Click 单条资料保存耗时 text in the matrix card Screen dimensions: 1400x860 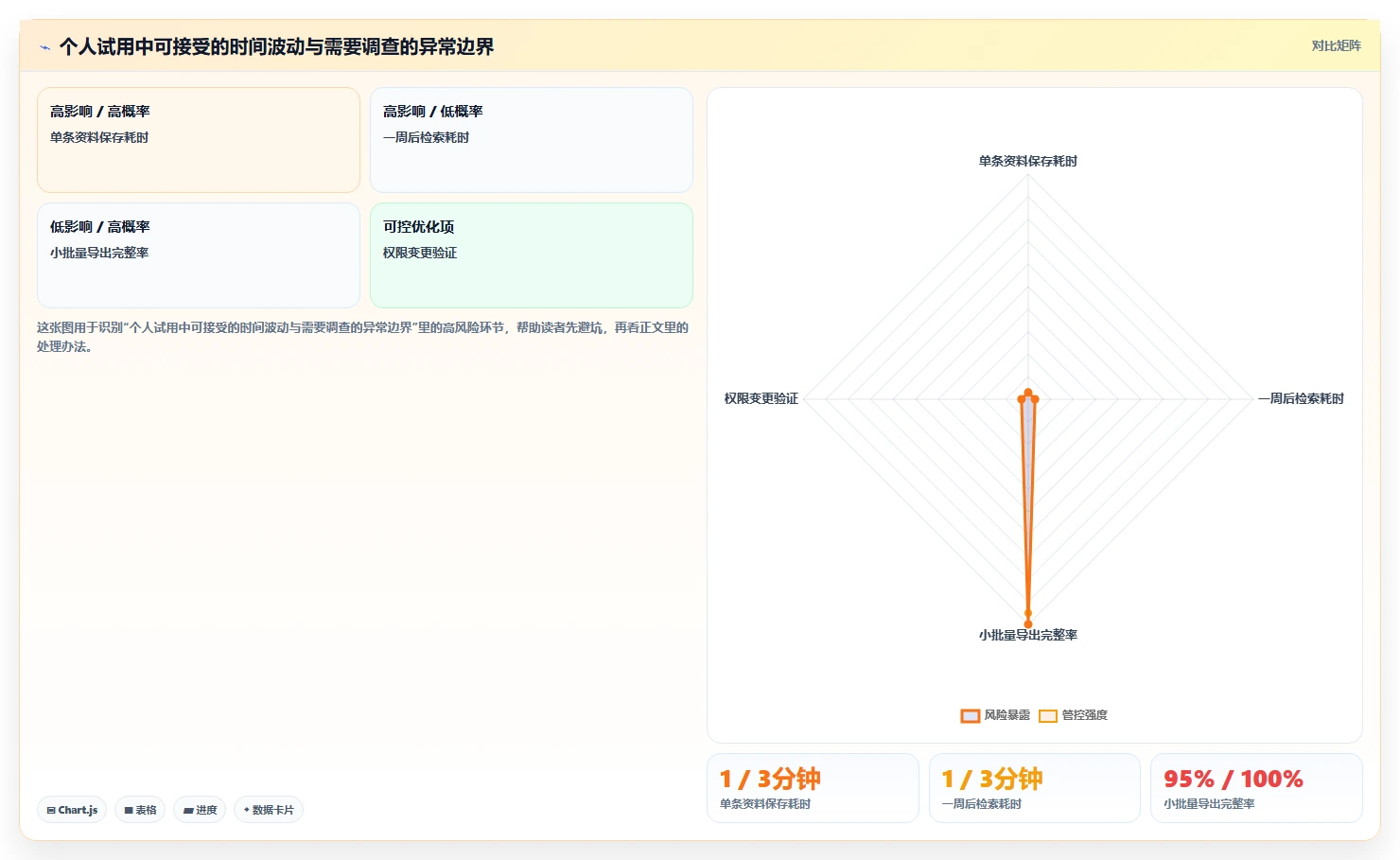[x=99, y=137]
